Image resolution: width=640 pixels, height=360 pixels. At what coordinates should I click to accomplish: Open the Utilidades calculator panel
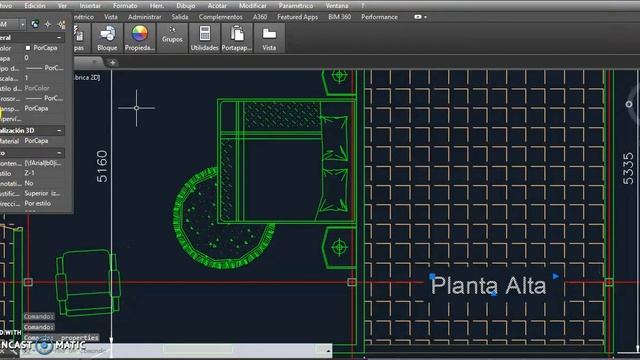(x=204, y=38)
